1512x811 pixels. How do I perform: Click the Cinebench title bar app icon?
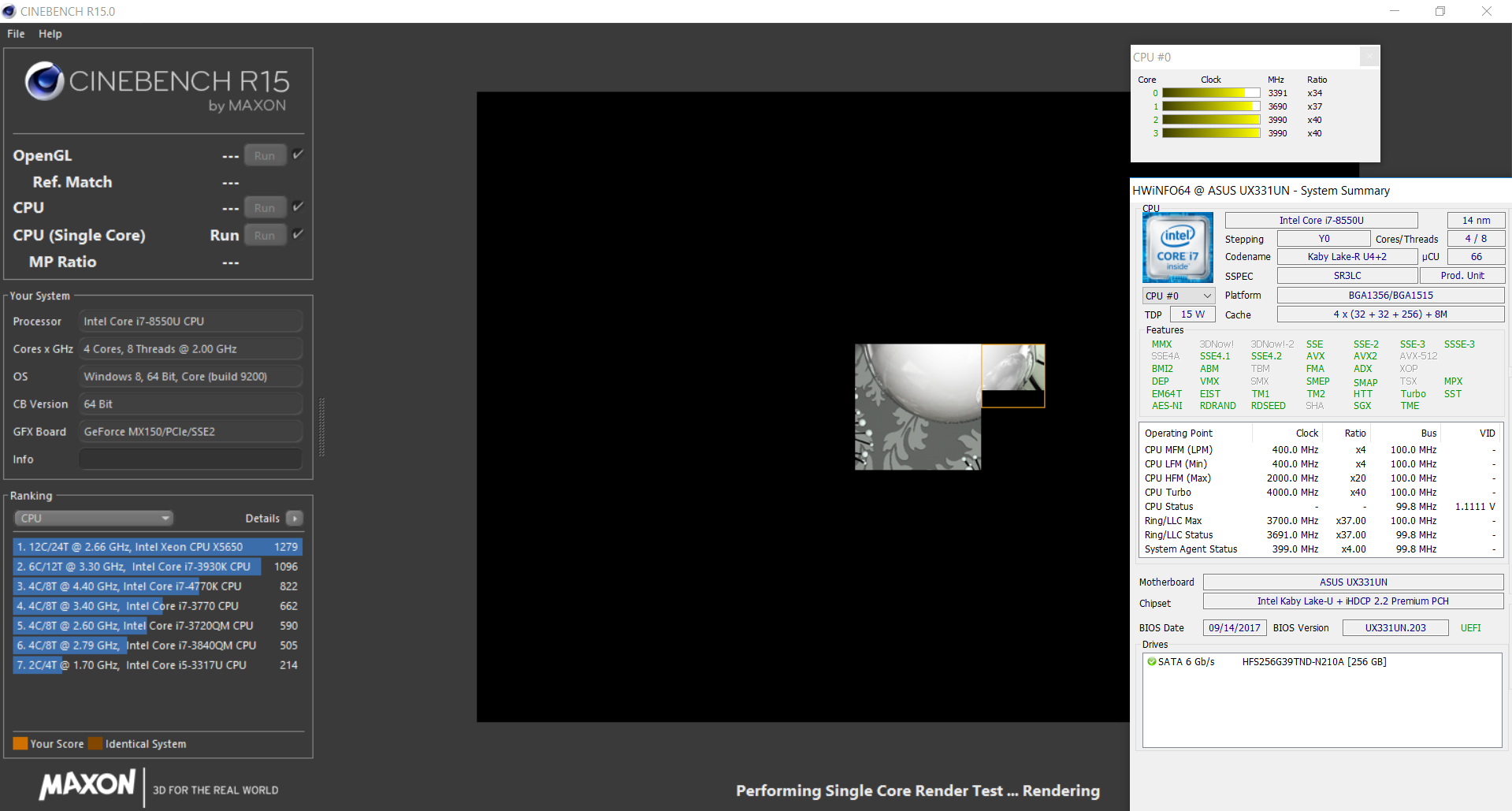pyautogui.click(x=9, y=11)
